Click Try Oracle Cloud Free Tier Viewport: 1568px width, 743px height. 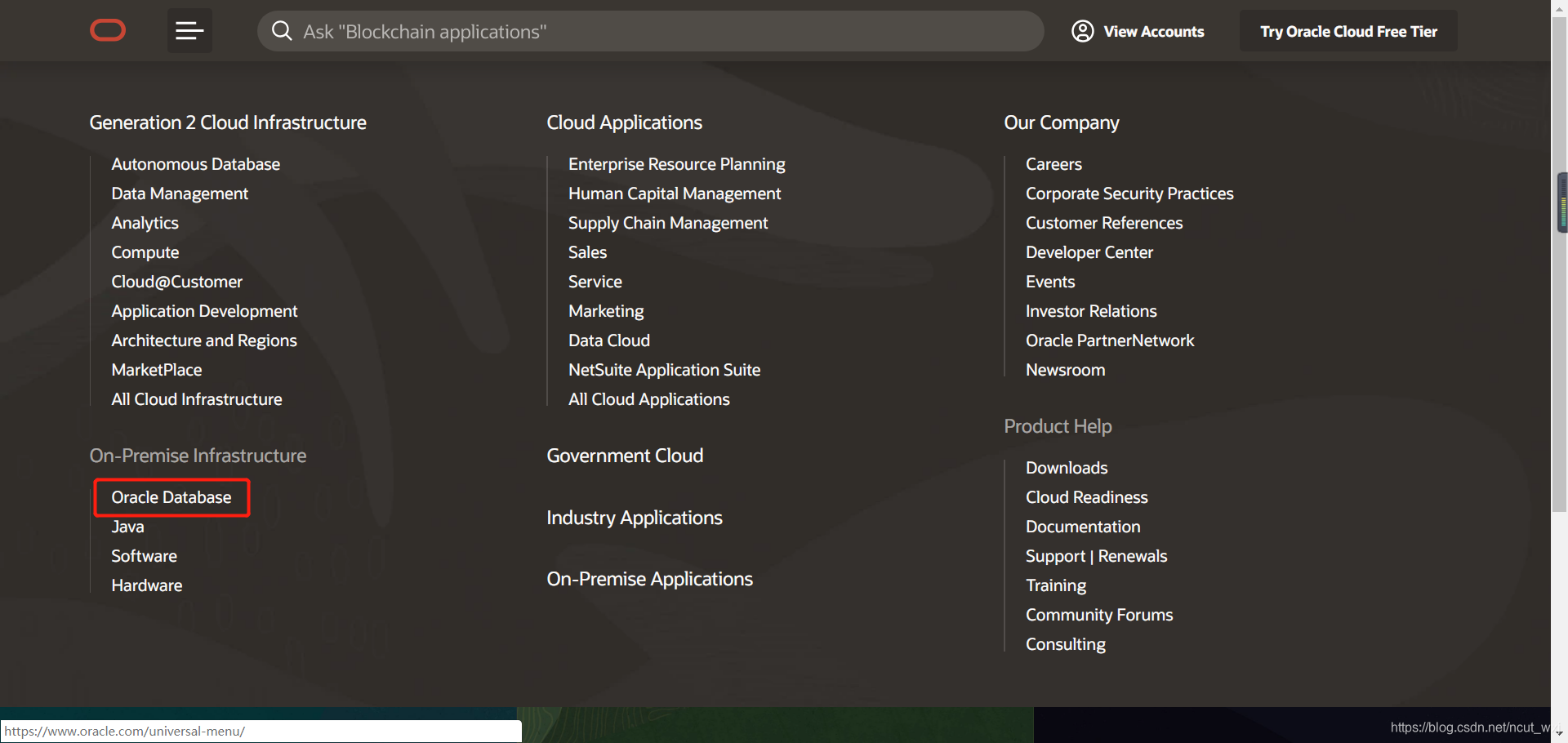(x=1348, y=31)
